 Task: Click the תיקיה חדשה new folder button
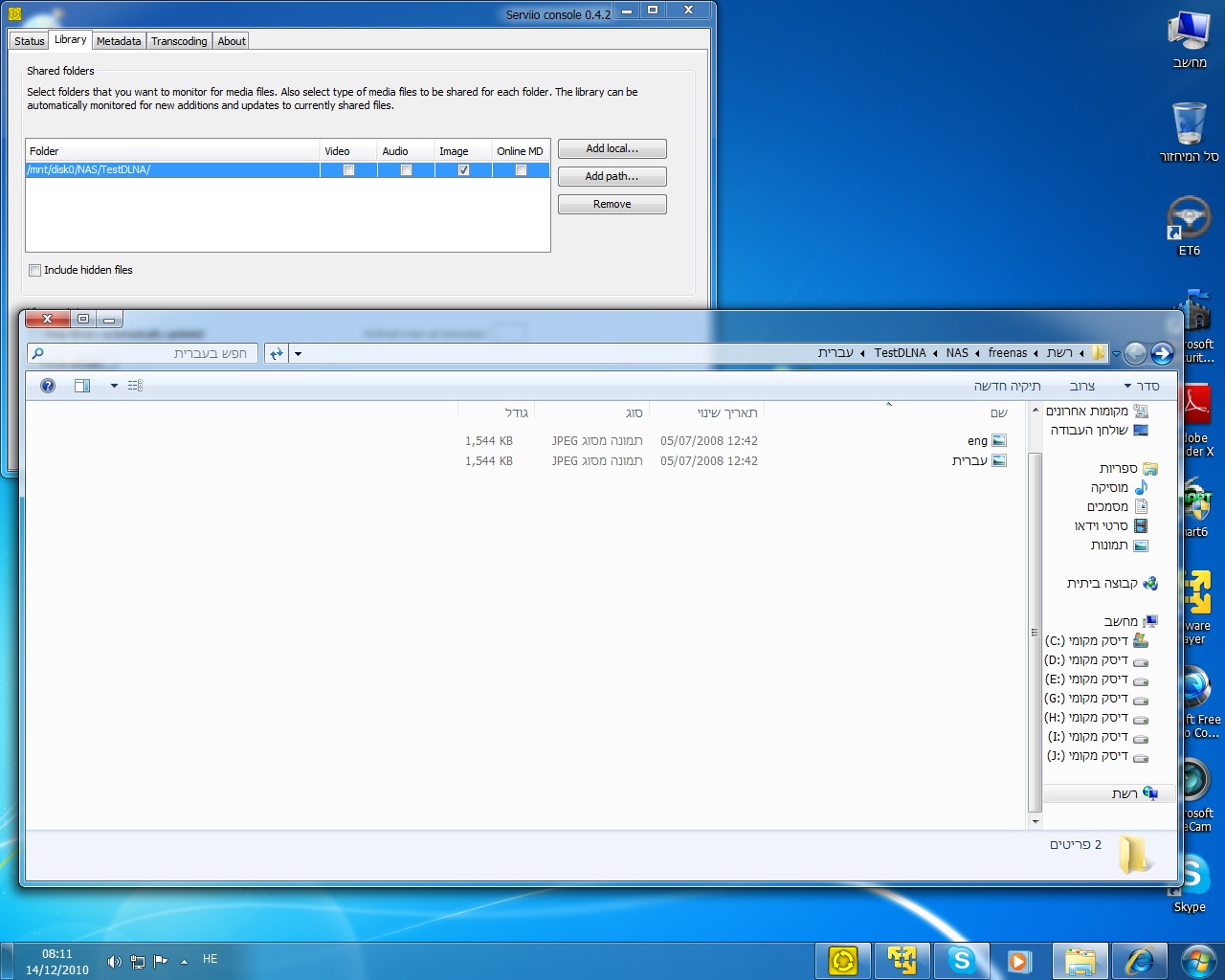tap(1007, 386)
